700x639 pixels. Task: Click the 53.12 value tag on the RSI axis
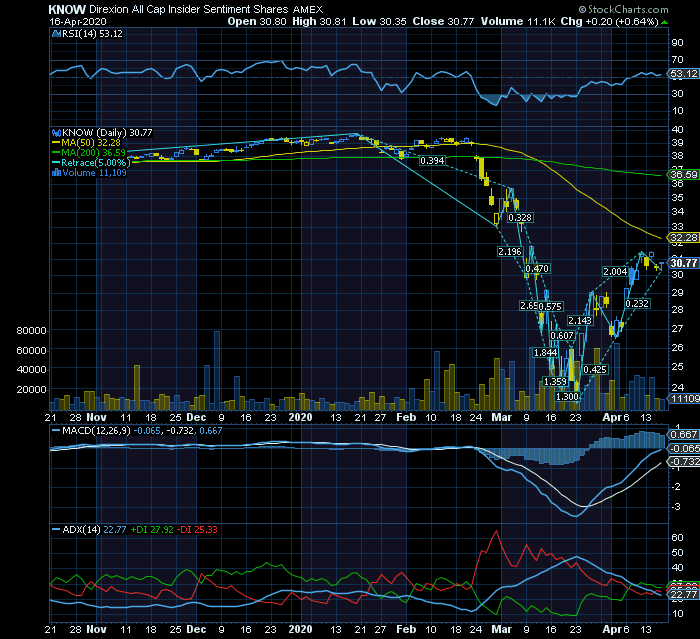coord(683,74)
